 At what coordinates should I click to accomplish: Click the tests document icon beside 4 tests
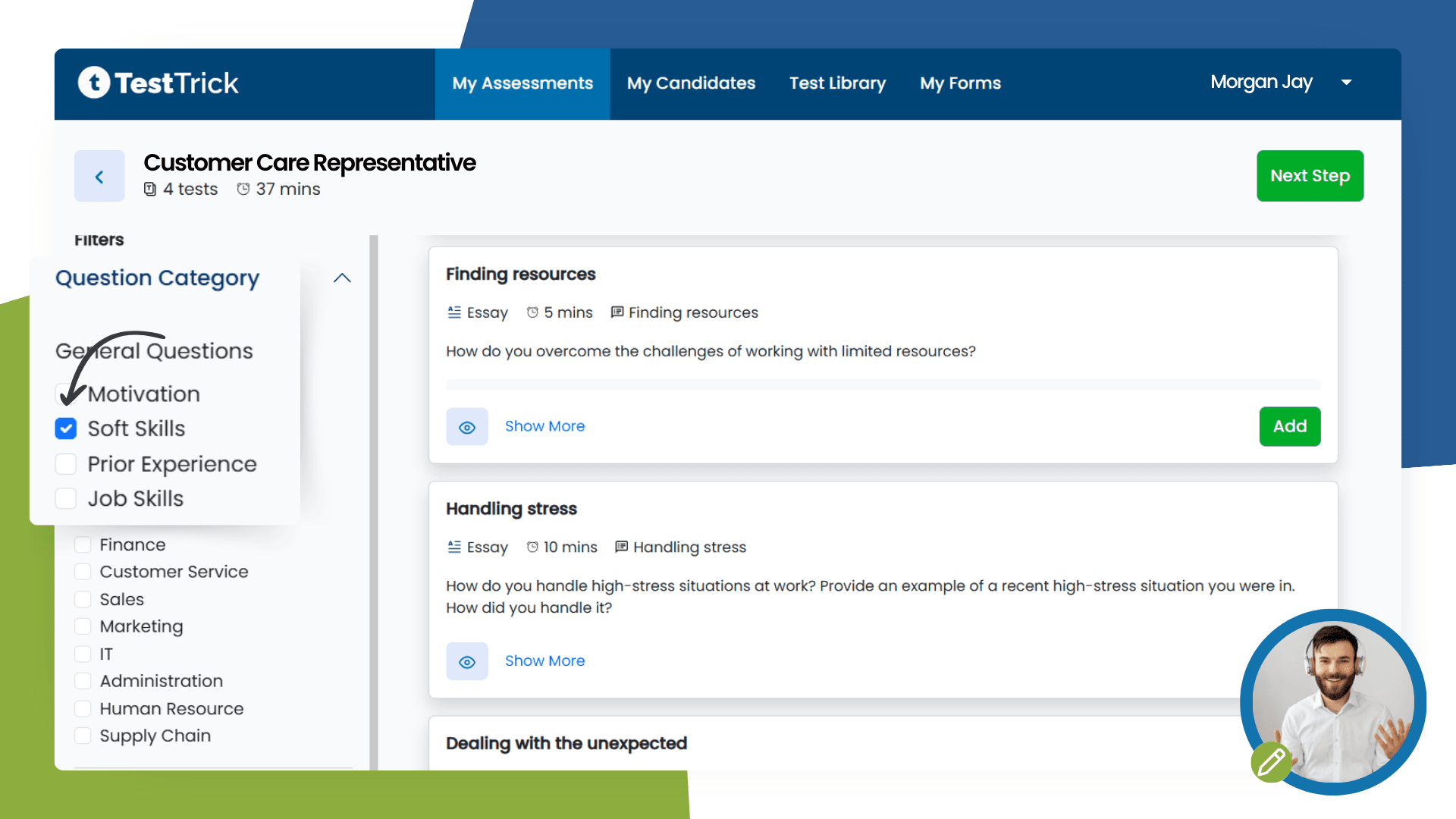[x=150, y=189]
